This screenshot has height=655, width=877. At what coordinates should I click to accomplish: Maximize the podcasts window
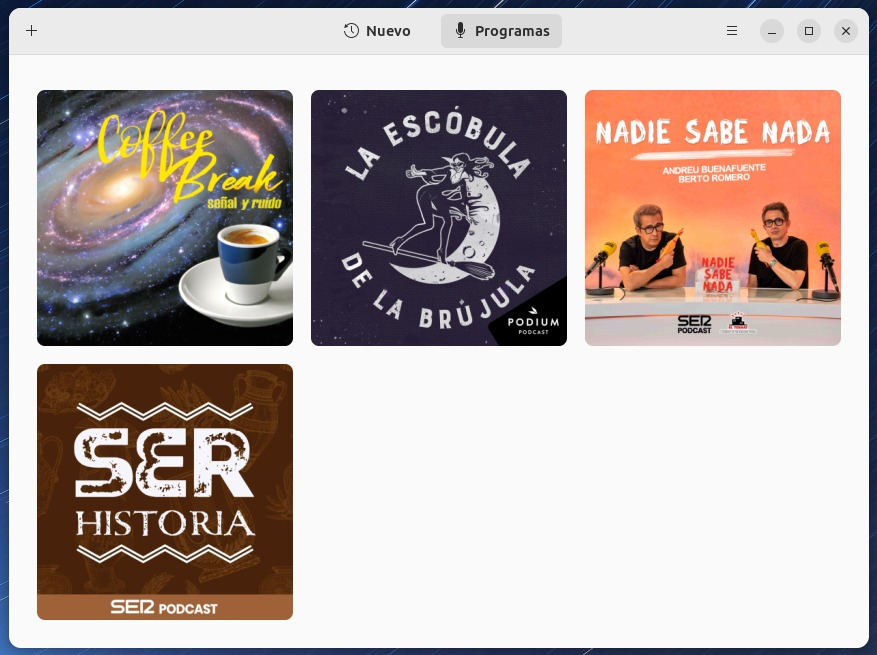[809, 31]
